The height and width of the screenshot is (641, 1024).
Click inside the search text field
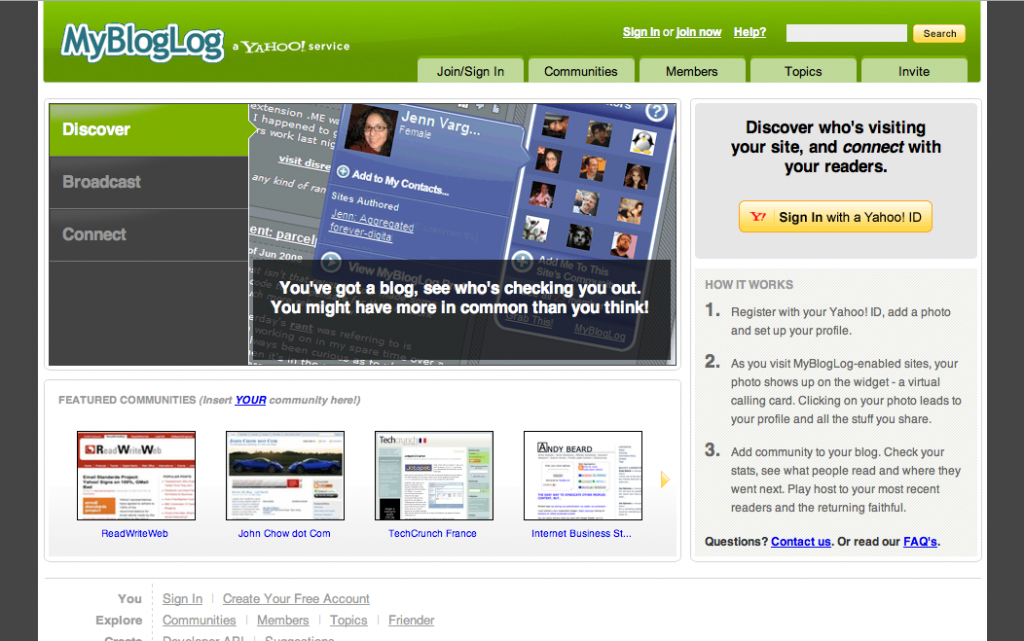click(x=846, y=33)
